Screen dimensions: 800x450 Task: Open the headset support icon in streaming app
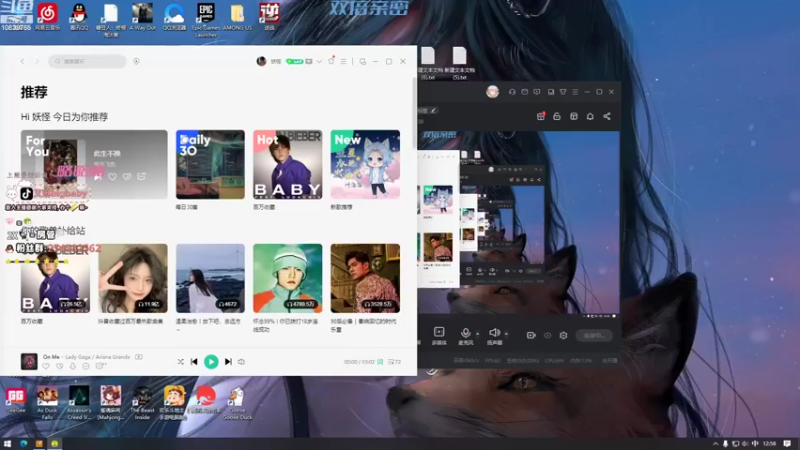512,92
